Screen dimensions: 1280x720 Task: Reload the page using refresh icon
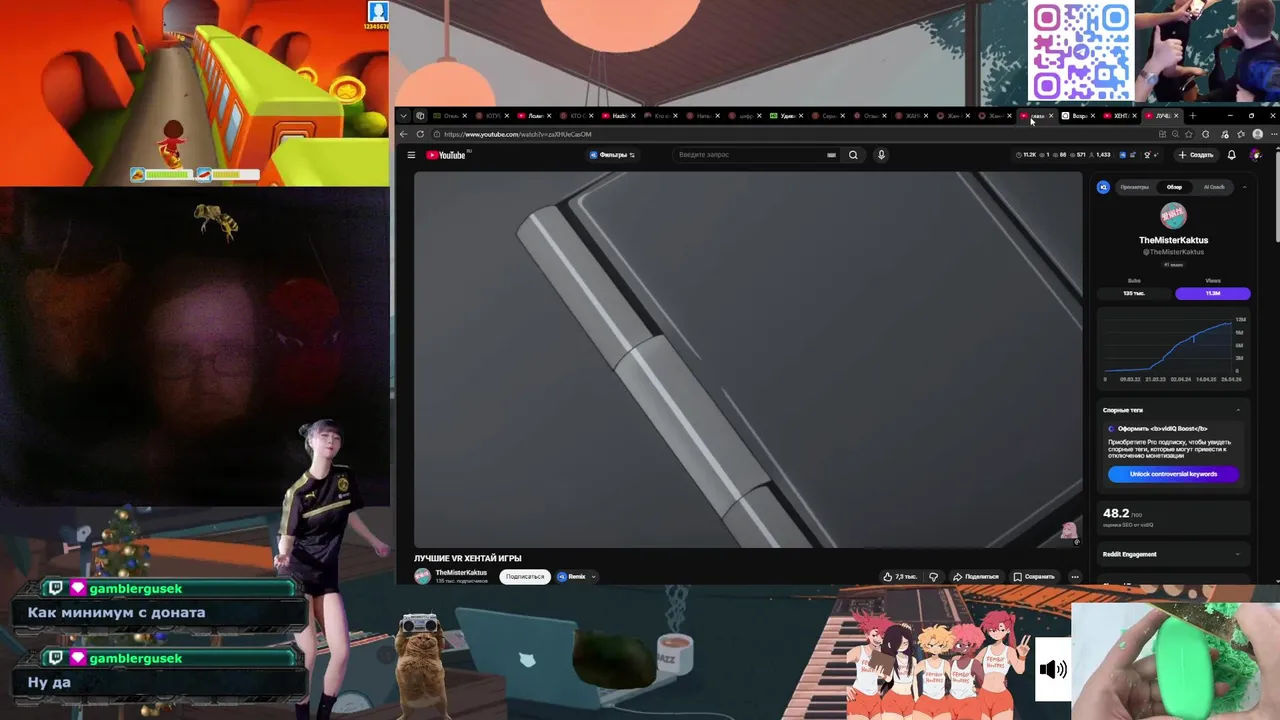click(x=420, y=134)
